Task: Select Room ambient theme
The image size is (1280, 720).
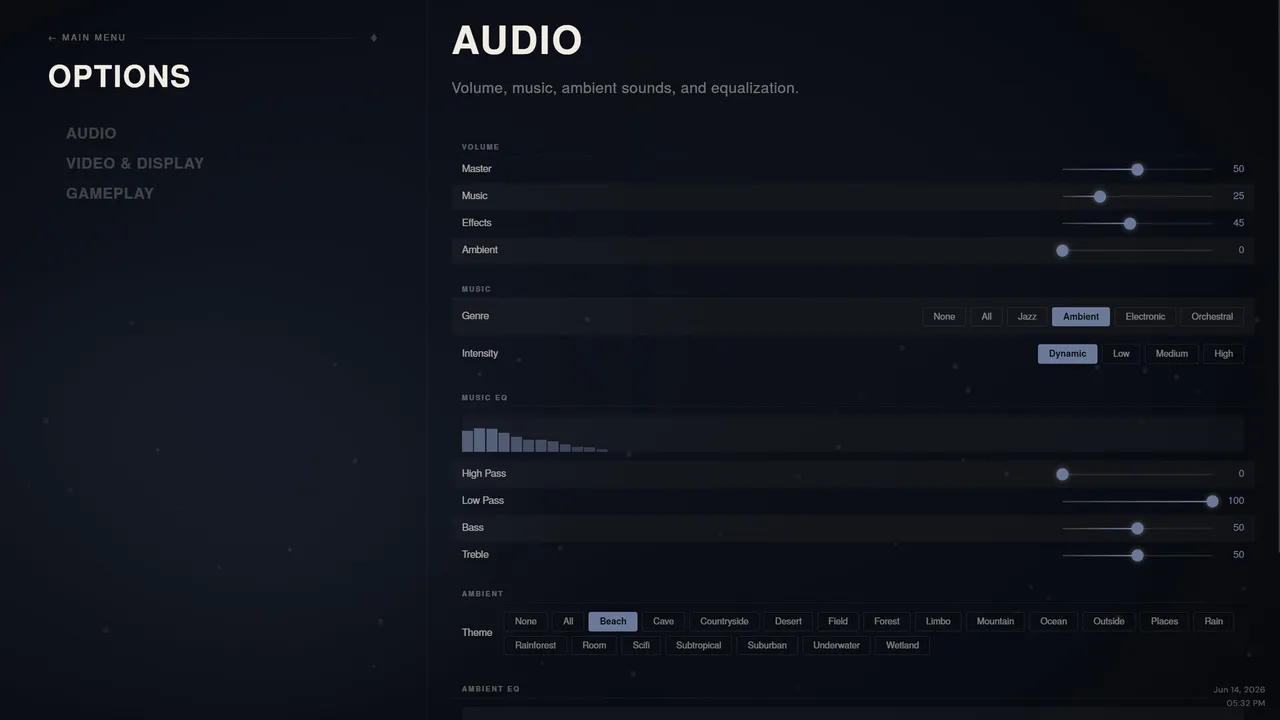Action: click(594, 645)
